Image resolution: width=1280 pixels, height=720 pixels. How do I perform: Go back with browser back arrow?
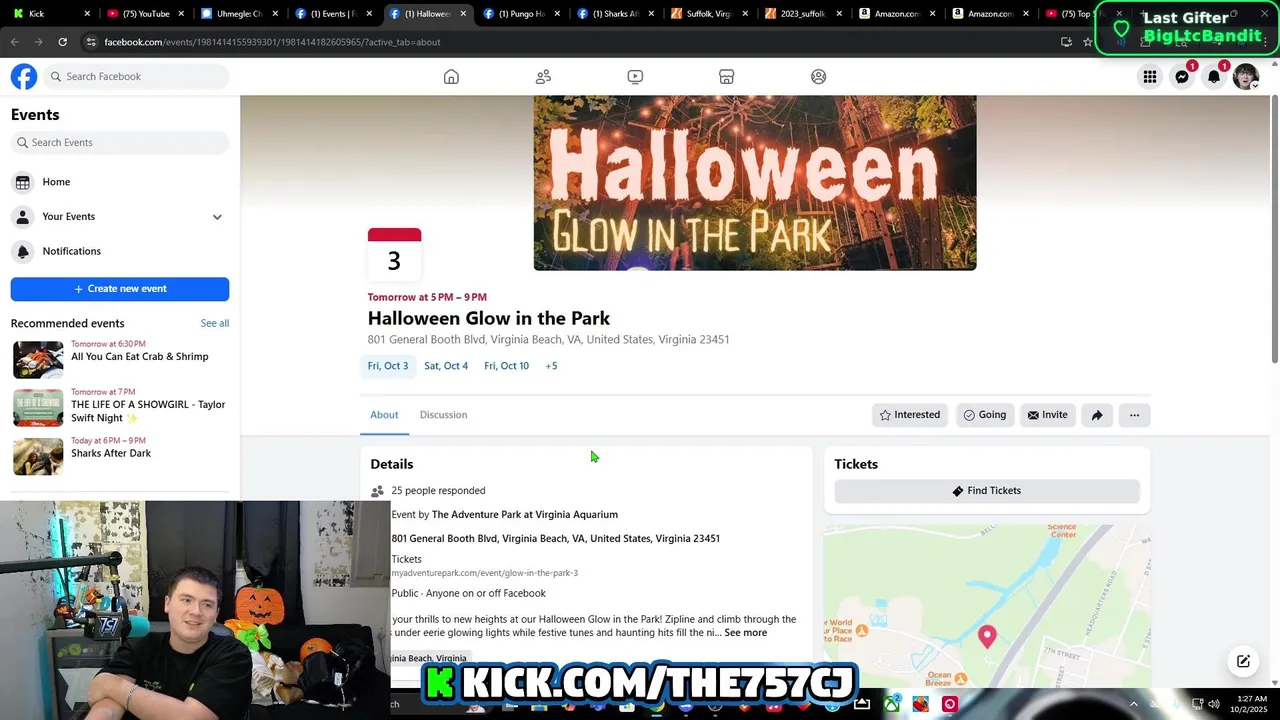pyautogui.click(x=14, y=42)
